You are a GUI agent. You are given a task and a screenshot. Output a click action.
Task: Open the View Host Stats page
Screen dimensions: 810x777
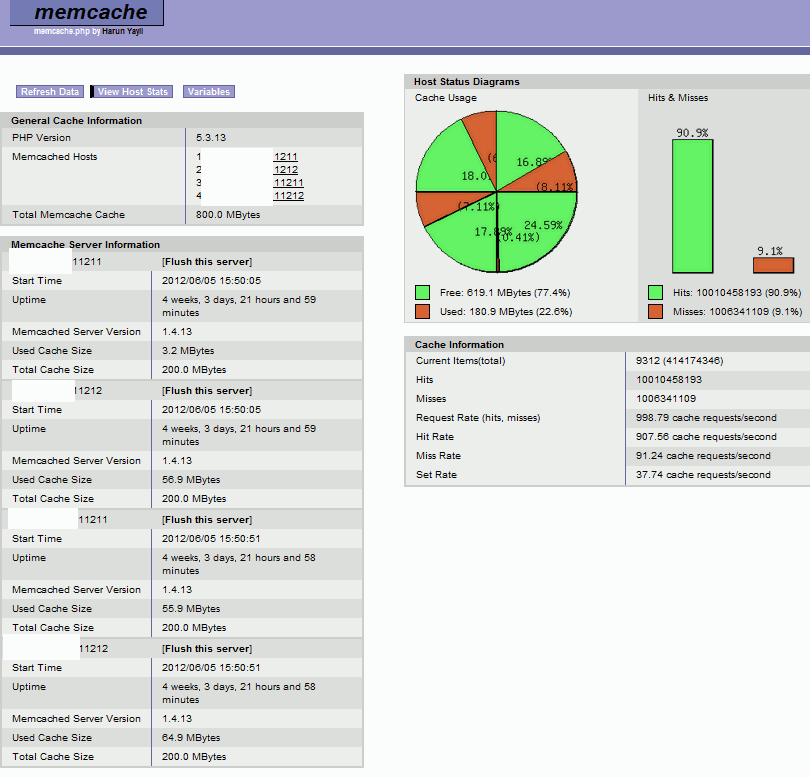pos(132,91)
